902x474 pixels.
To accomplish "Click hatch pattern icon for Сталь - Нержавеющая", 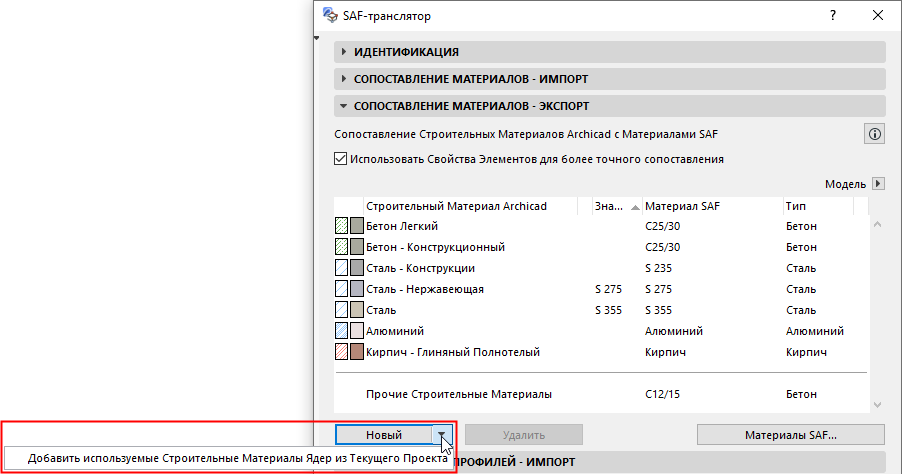I will point(342,289).
